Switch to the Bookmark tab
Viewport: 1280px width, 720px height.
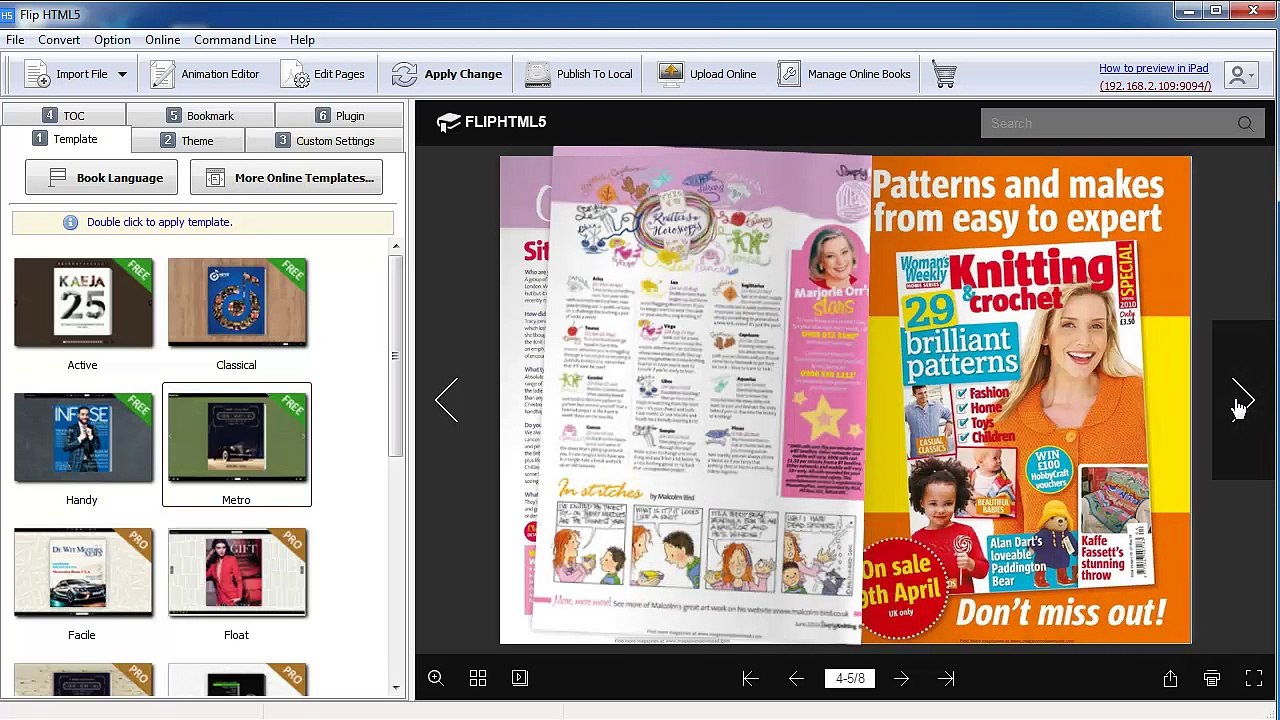200,115
